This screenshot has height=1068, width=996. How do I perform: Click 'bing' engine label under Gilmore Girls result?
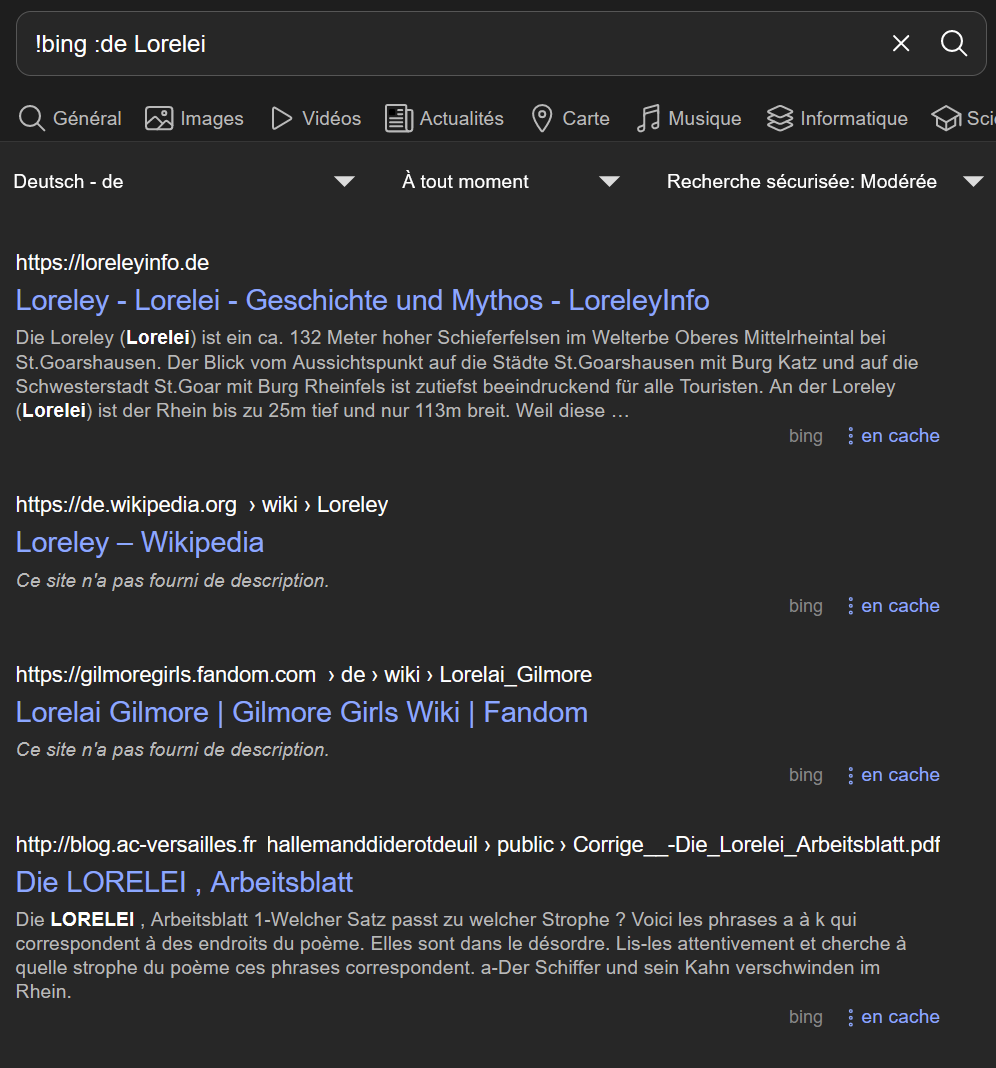click(805, 775)
